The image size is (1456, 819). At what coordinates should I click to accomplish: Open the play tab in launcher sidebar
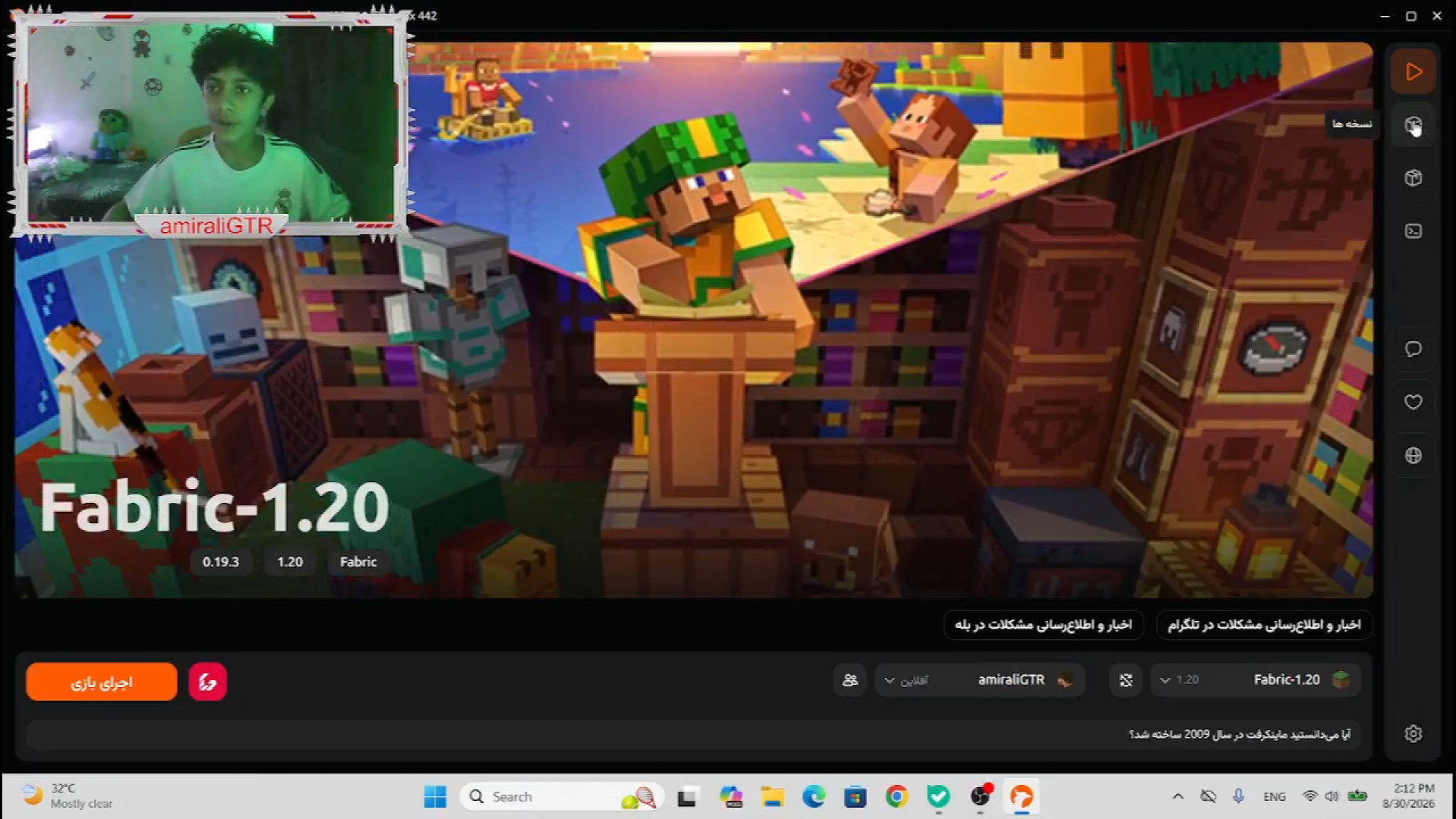(1413, 72)
